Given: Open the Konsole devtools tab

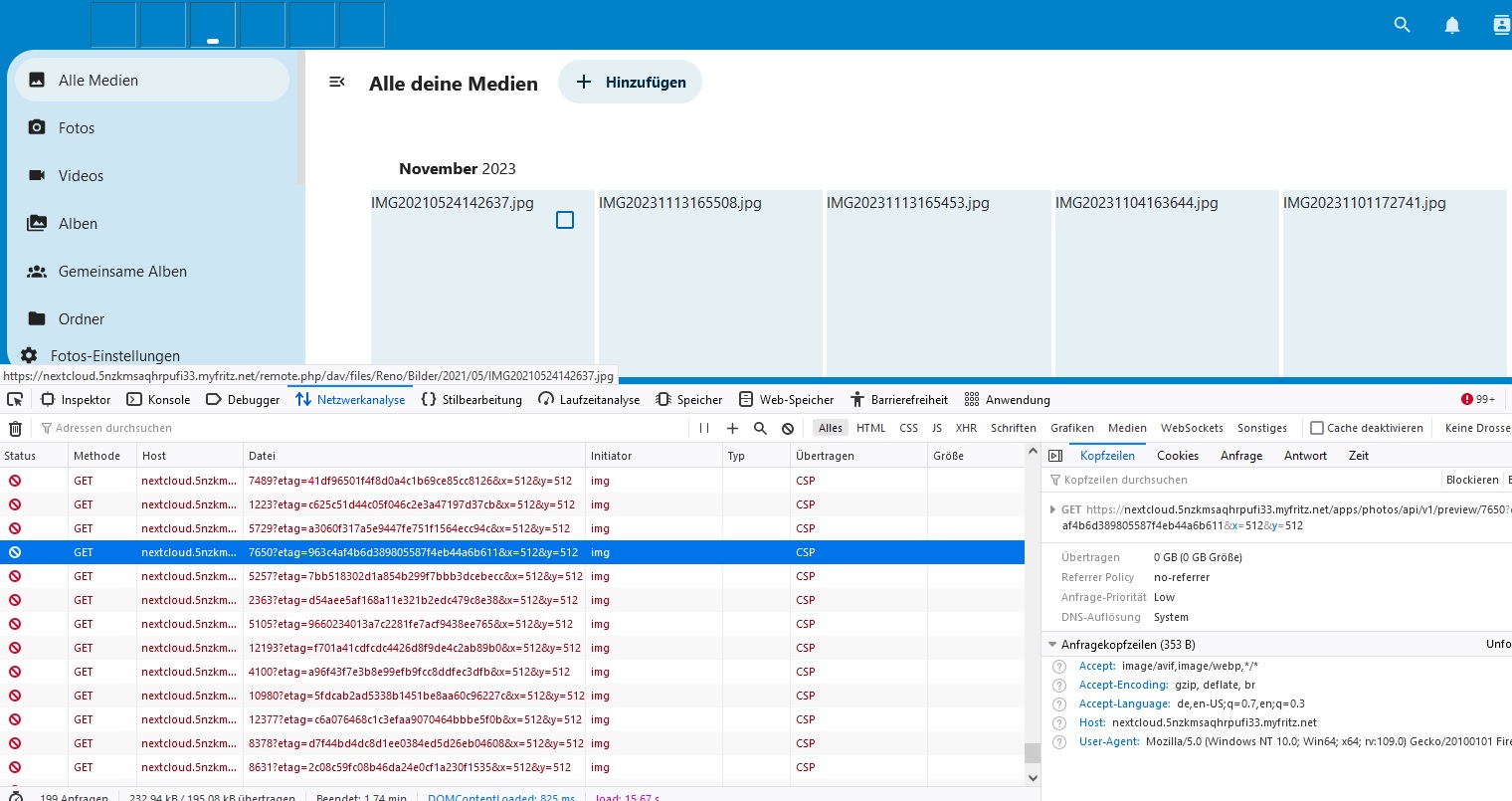Looking at the screenshot, I should click(159, 400).
